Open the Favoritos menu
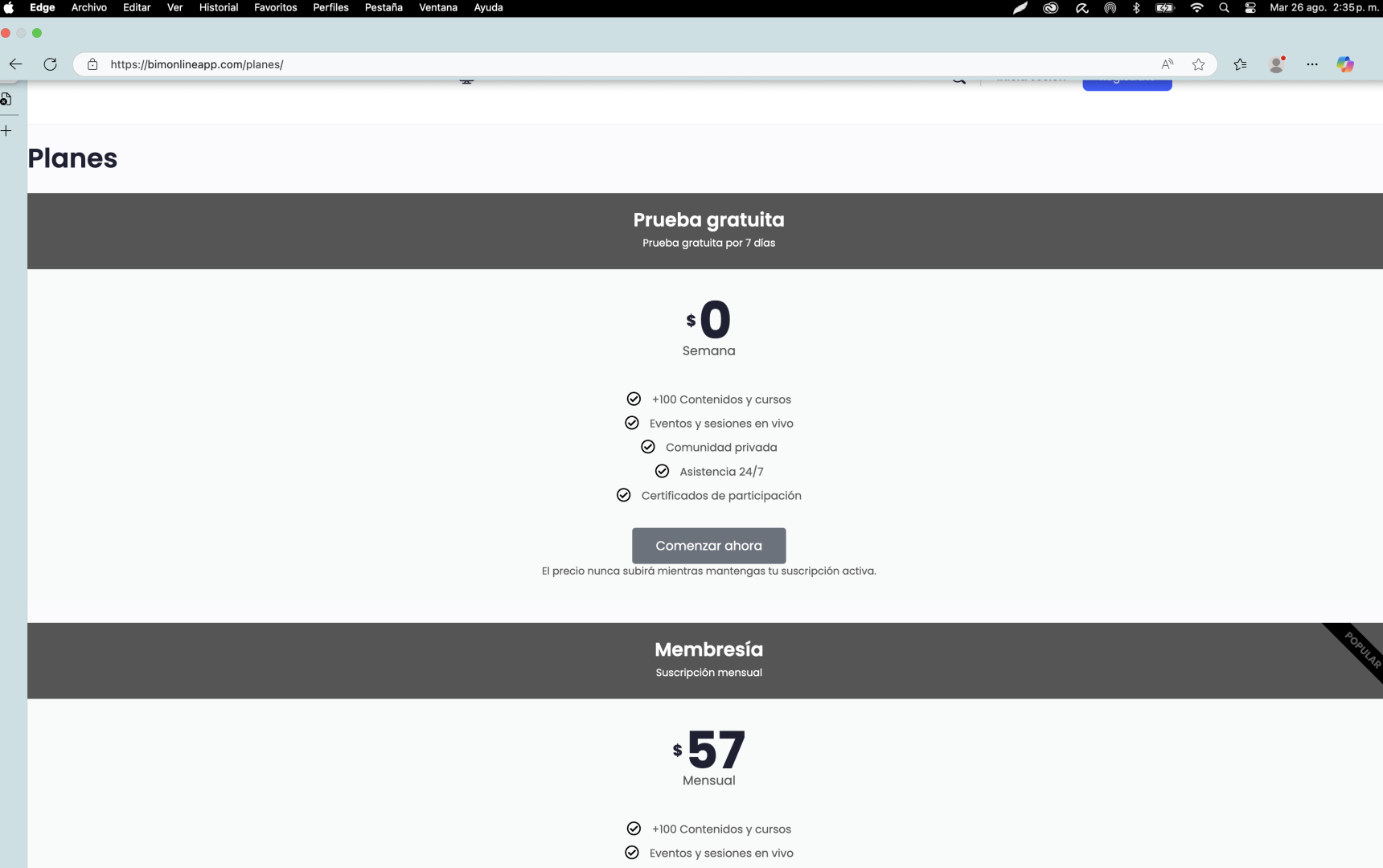1383x868 pixels. click(275, 8)
